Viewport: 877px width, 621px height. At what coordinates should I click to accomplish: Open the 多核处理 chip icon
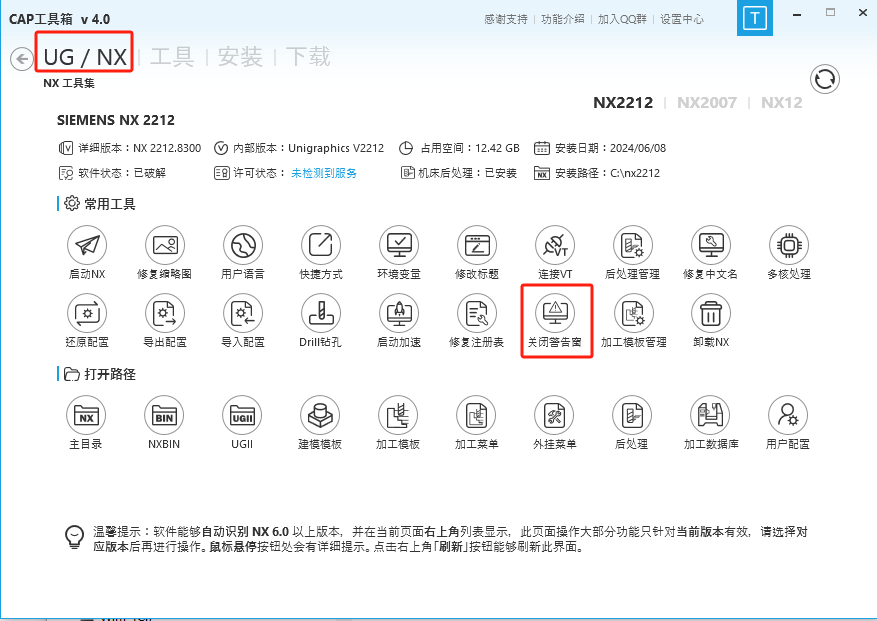tap(788, 245)
